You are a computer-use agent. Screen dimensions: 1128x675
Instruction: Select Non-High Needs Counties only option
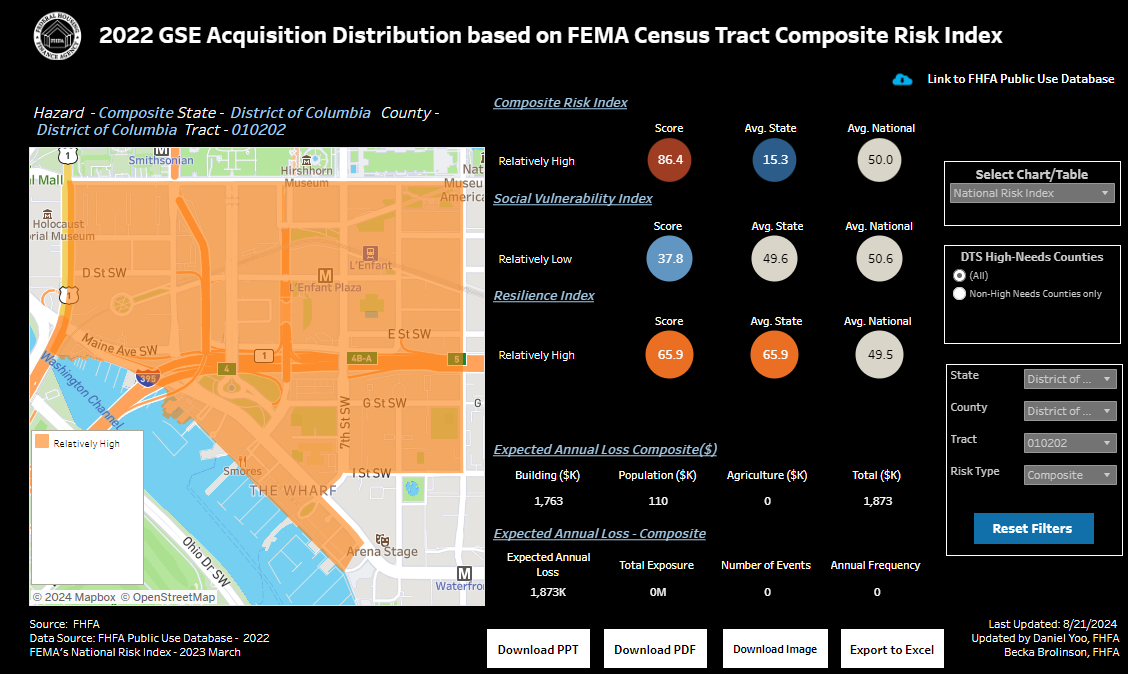(x=959, y=294)
